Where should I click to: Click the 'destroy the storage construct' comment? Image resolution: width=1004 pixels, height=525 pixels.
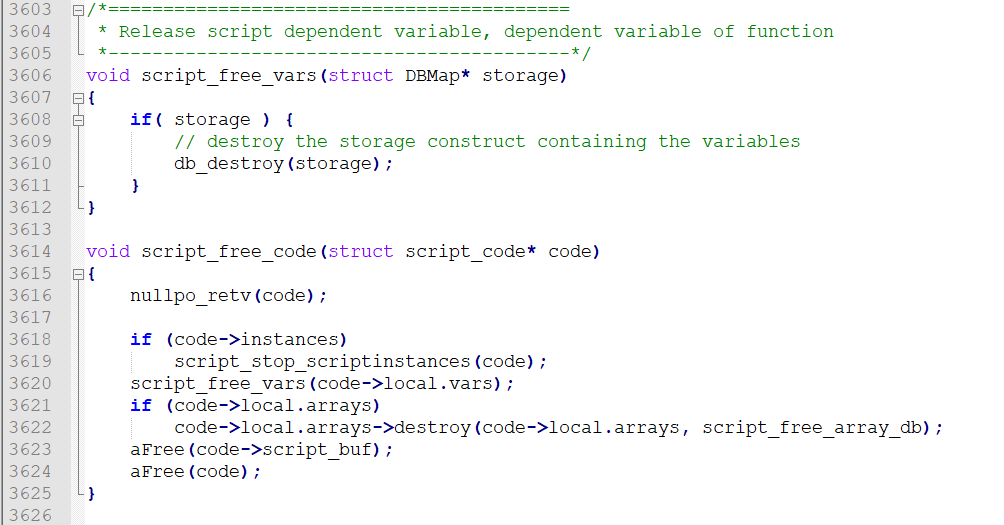(x=487, y=141)
